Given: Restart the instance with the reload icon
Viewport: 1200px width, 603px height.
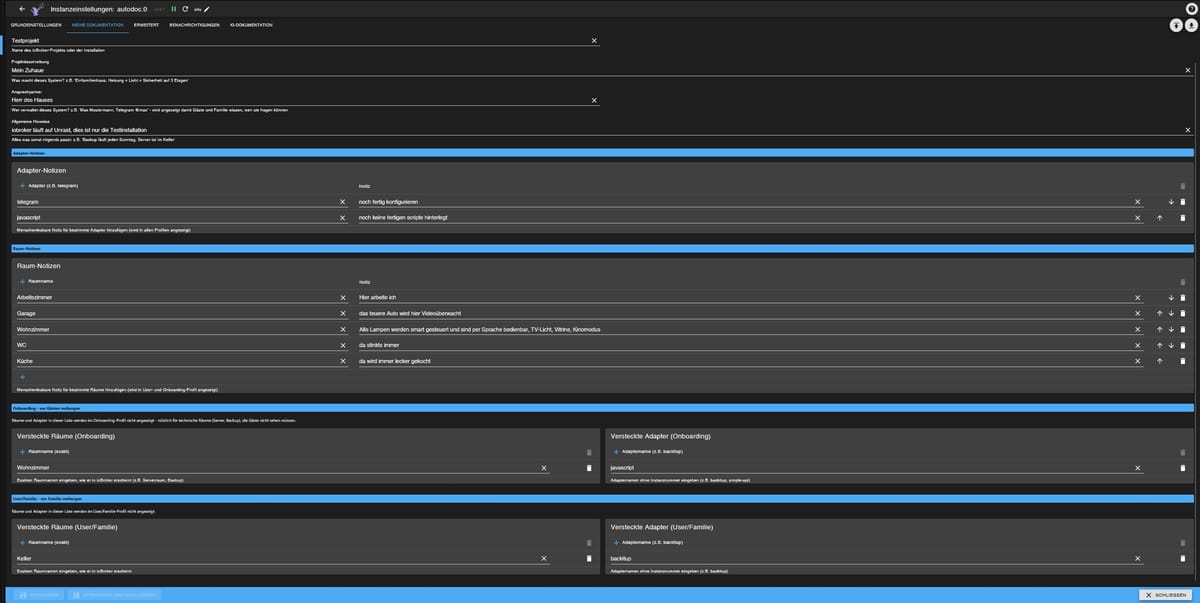Looking at the screenshot, I should click(185, 9).
